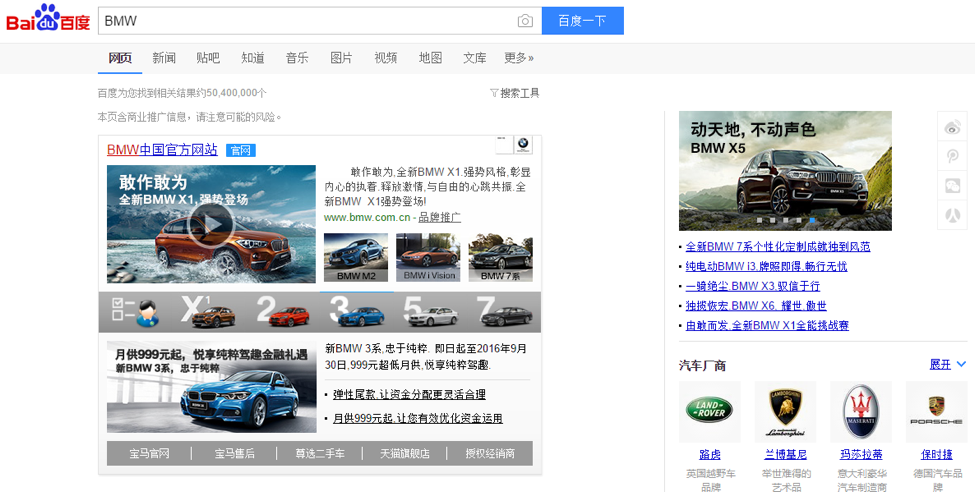The height and width of the screenshot is (492, 975).
Task: Click the 宝马官网 button
Action: coord(149,453)
